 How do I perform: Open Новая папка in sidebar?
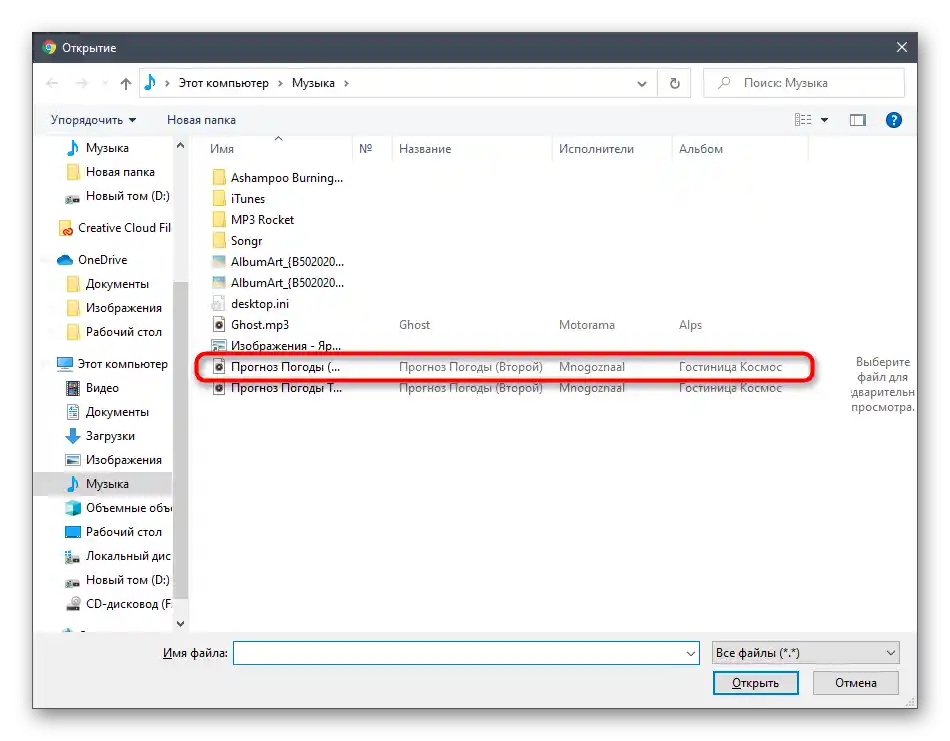tap(110, 172)
